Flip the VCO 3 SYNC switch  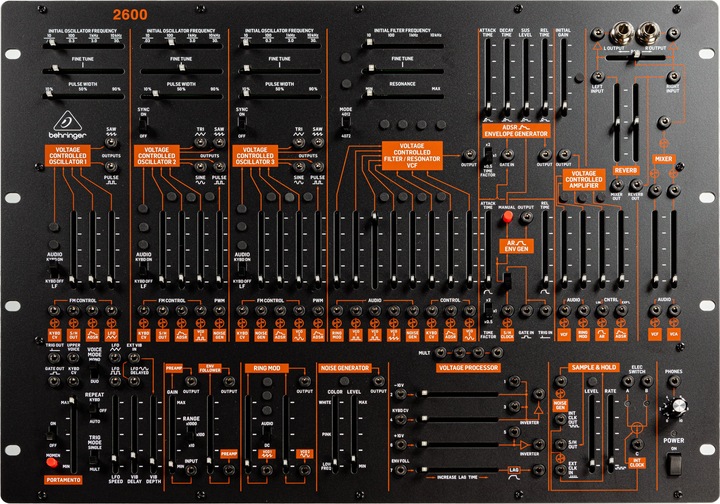(x=242, y=122)
